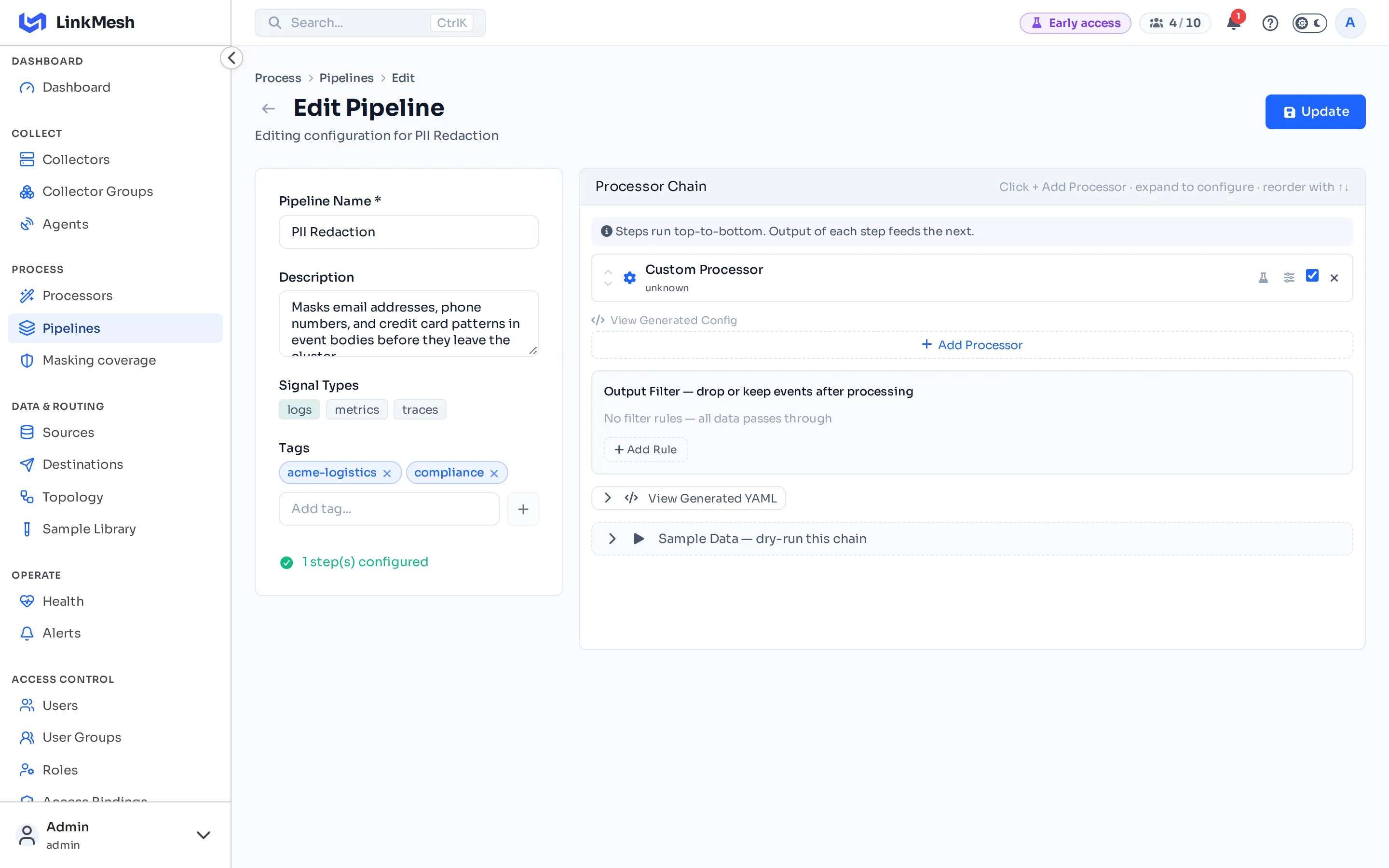Open Sample Library in sidebar
Screen dimensions: 1389x868
pyautogui.click(x=115, y=529)
